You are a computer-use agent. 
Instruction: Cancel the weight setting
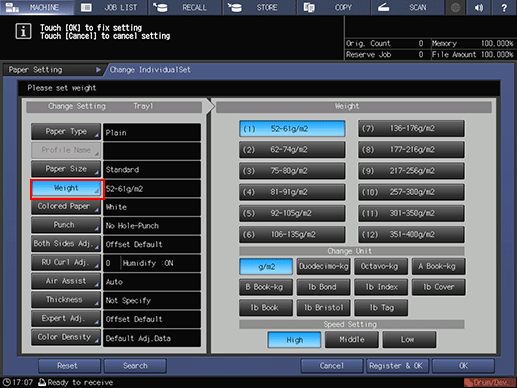[x=332, y=366]
